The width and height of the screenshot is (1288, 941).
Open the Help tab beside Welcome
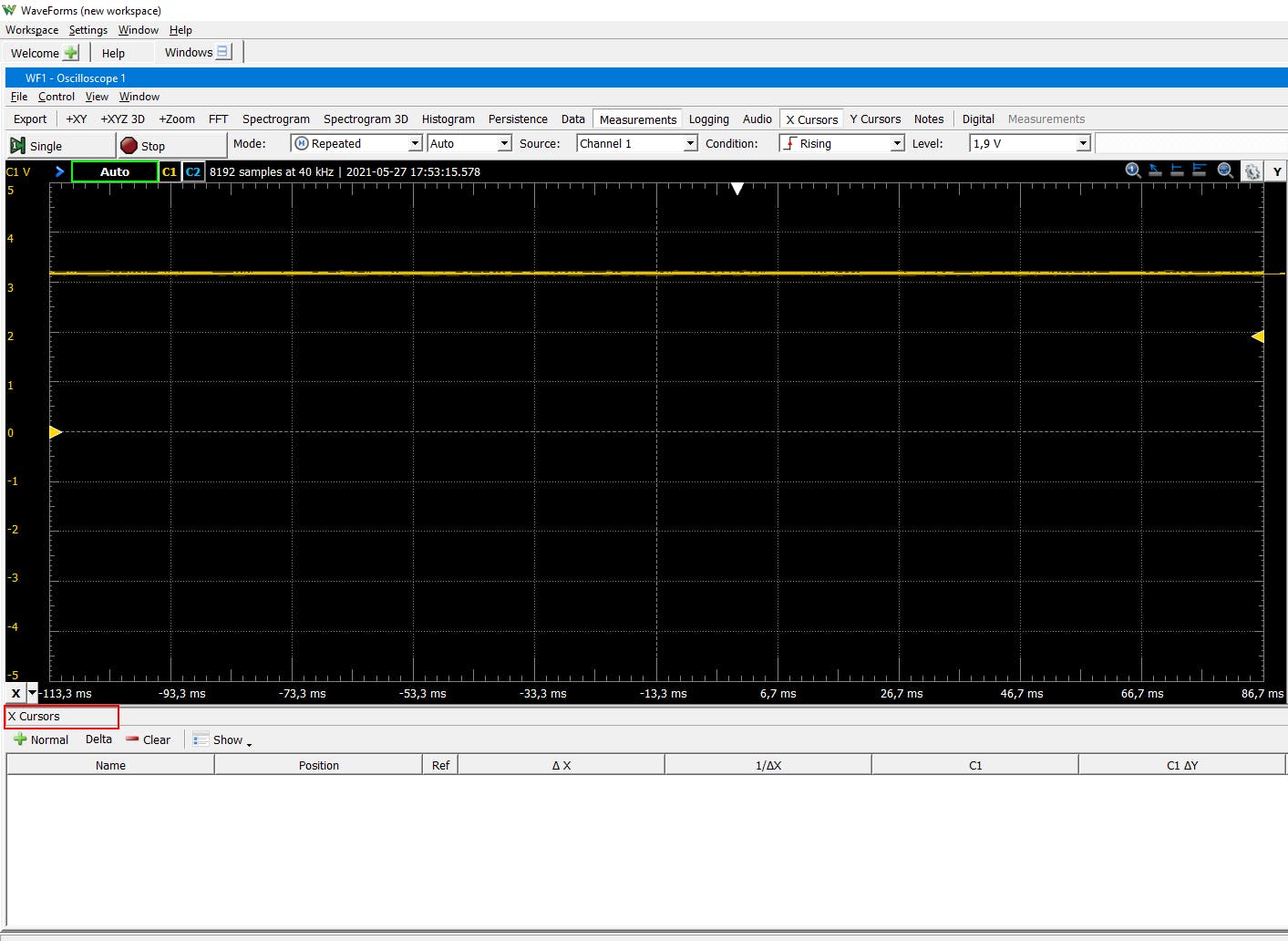(113, 53)
